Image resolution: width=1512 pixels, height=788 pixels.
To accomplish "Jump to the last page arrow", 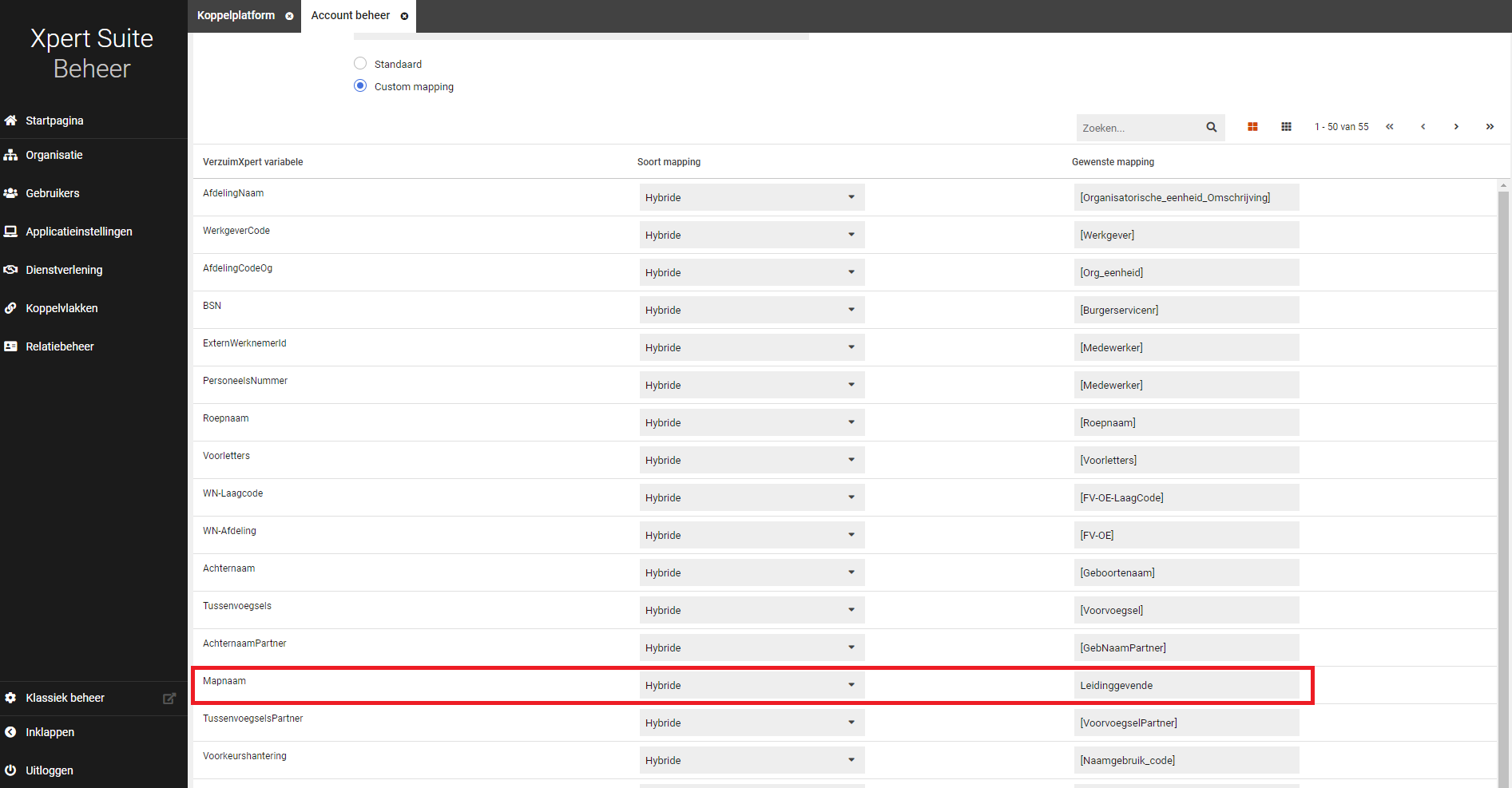I will click(1490, 127).
